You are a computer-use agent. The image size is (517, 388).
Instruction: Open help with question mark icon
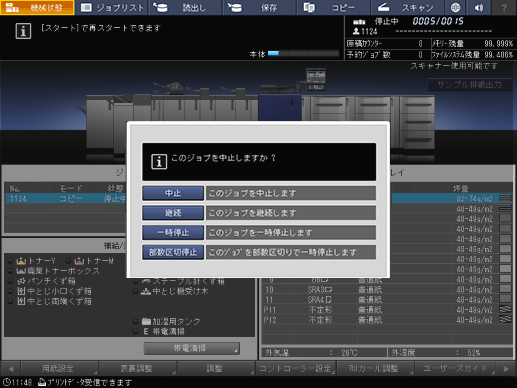click(x=504, y=7)
